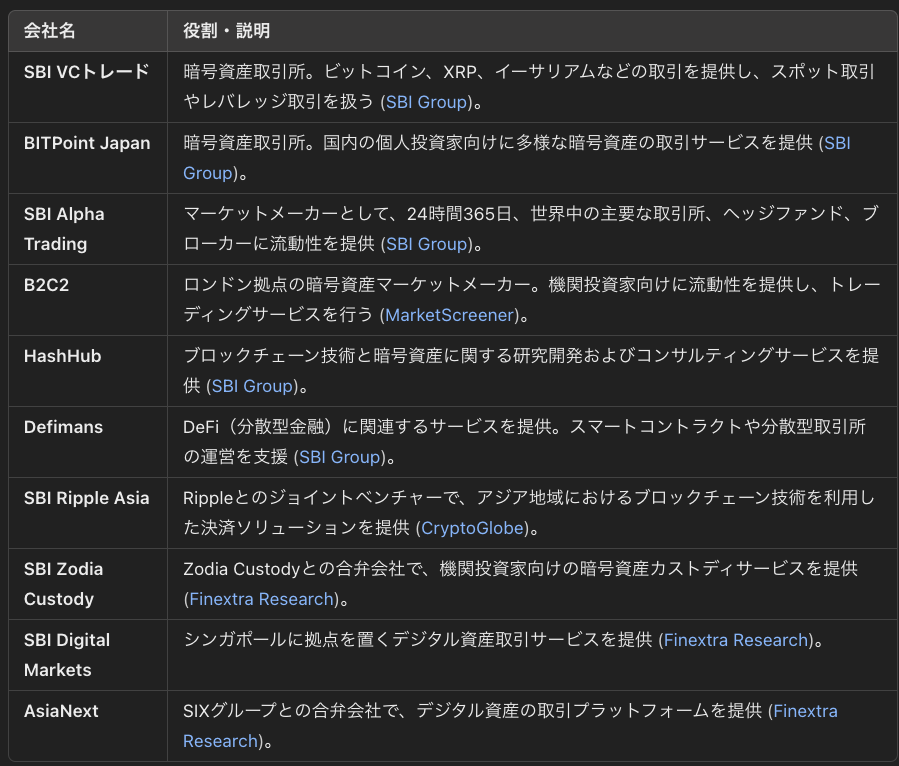Select the Defimans company name cell
899x766 pixels.
pyautogui.click(x=88, y=442)
